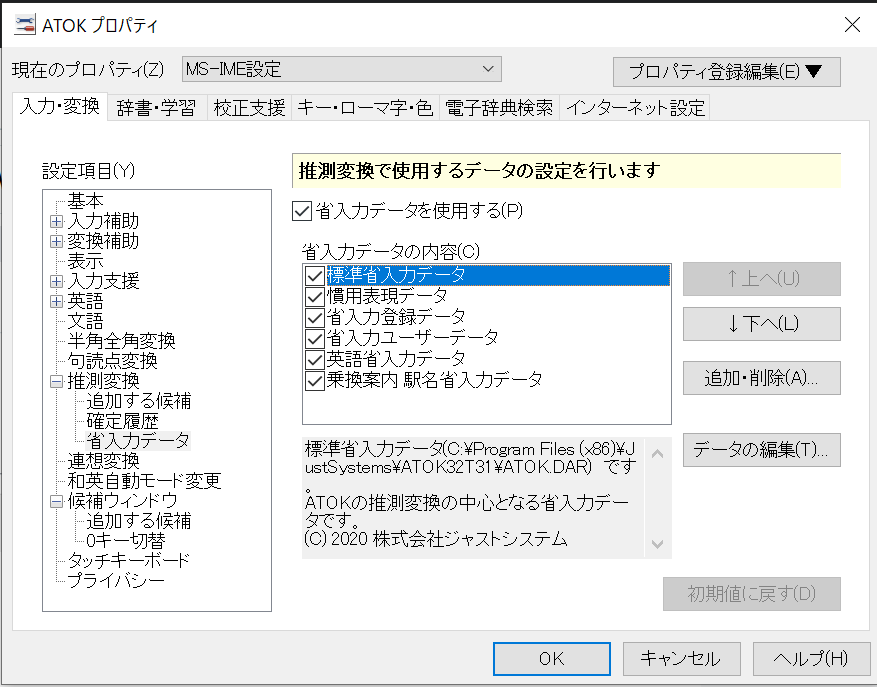Screen dimensions: 877x687
Task: Toggle 省入力ユーザーデータ checkbox
Action: tap(315, 338)
